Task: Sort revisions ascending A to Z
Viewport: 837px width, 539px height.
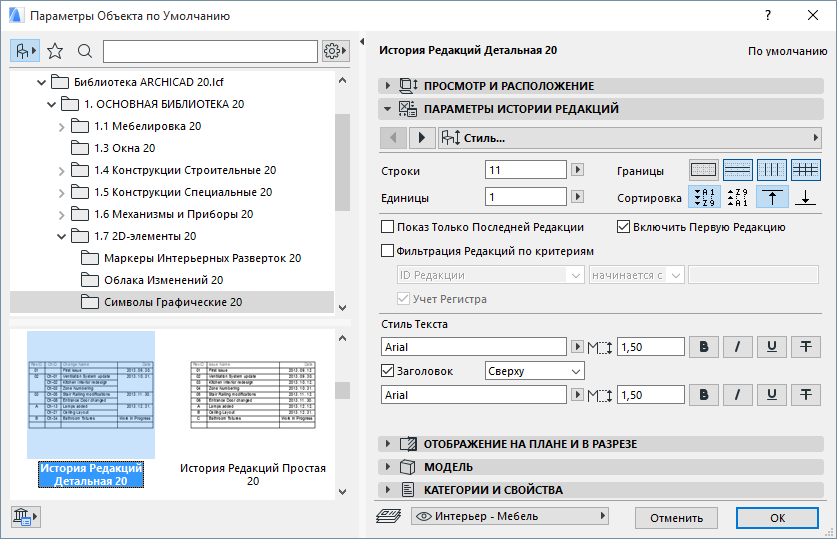Action: click(704, 197)
